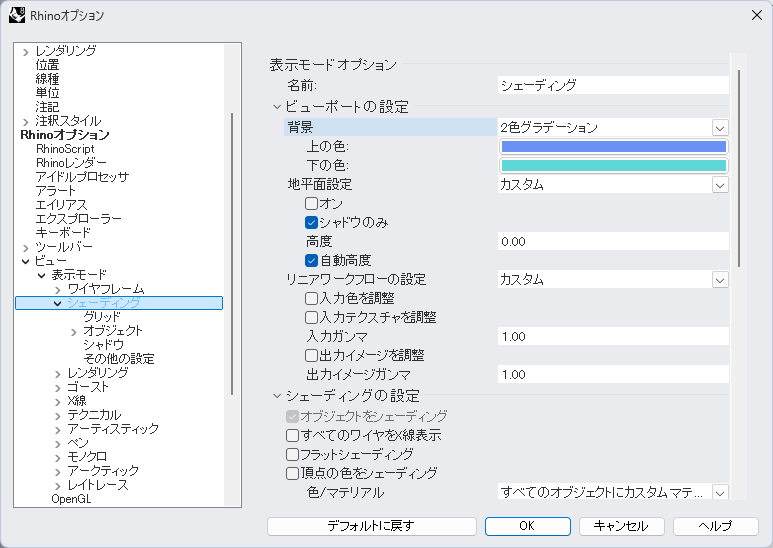Open the 背景 dropdown showing 2色グラデーション
Screen dimensions: 773x548
tap(720, 128)
